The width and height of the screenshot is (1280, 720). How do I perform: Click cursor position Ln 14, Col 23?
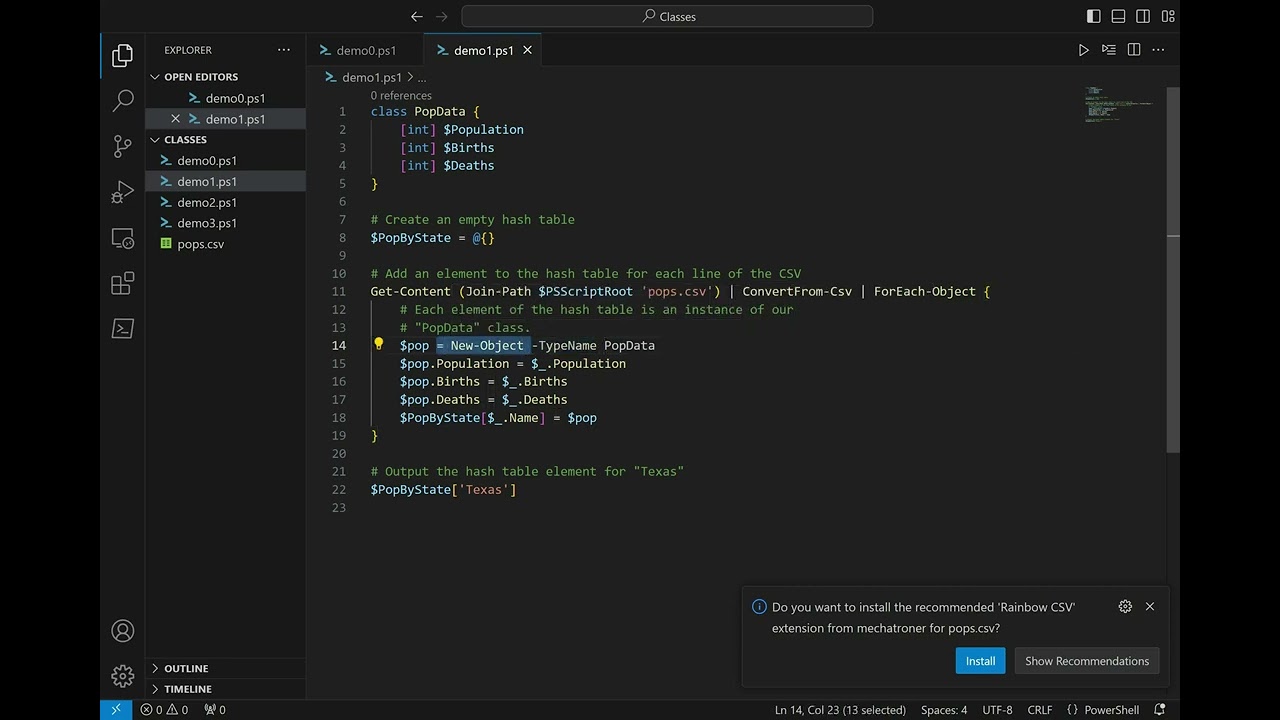tap(840, 710)
